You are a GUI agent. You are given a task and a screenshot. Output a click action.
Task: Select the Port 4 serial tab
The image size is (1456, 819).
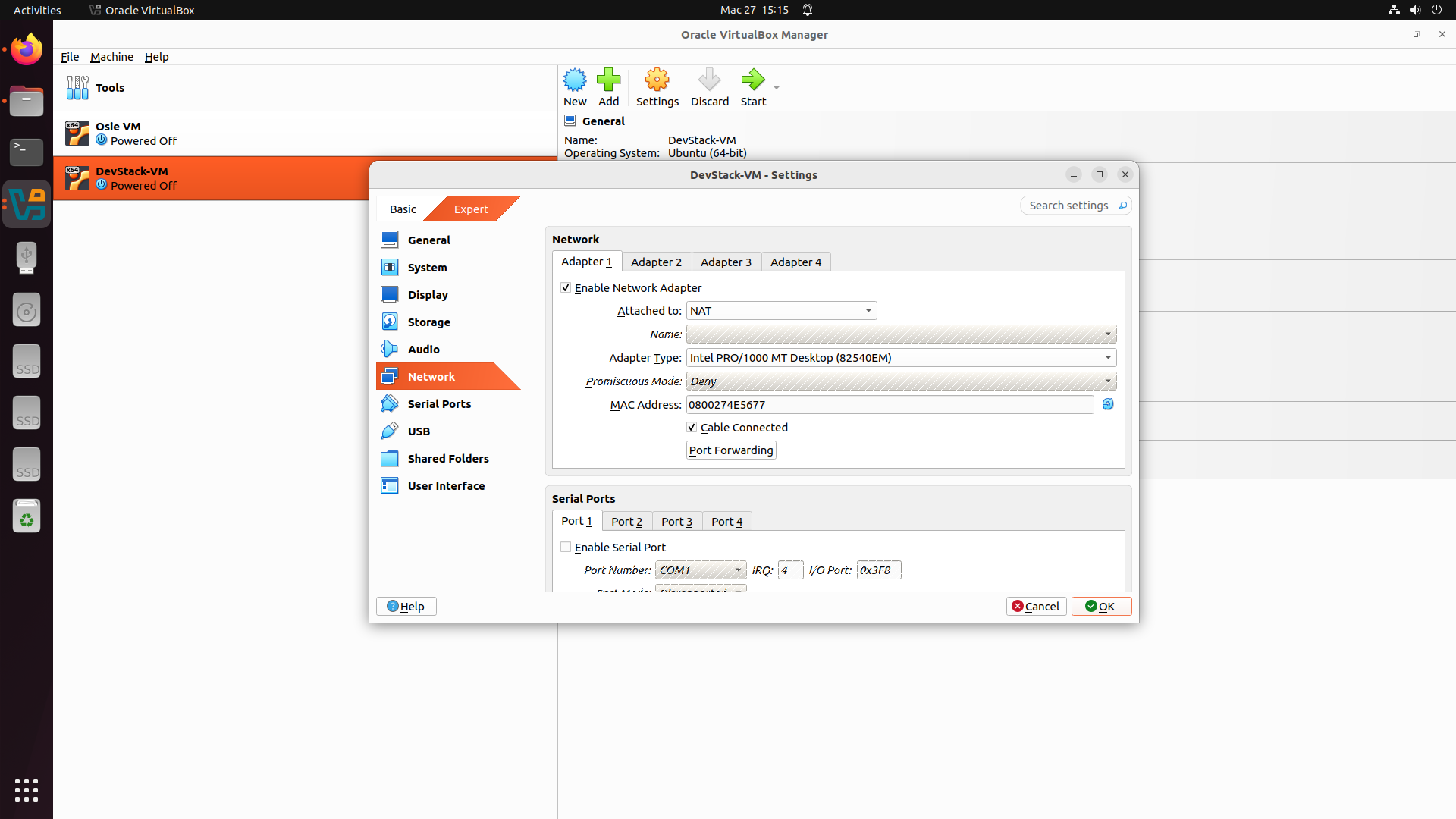pos(726,522)
